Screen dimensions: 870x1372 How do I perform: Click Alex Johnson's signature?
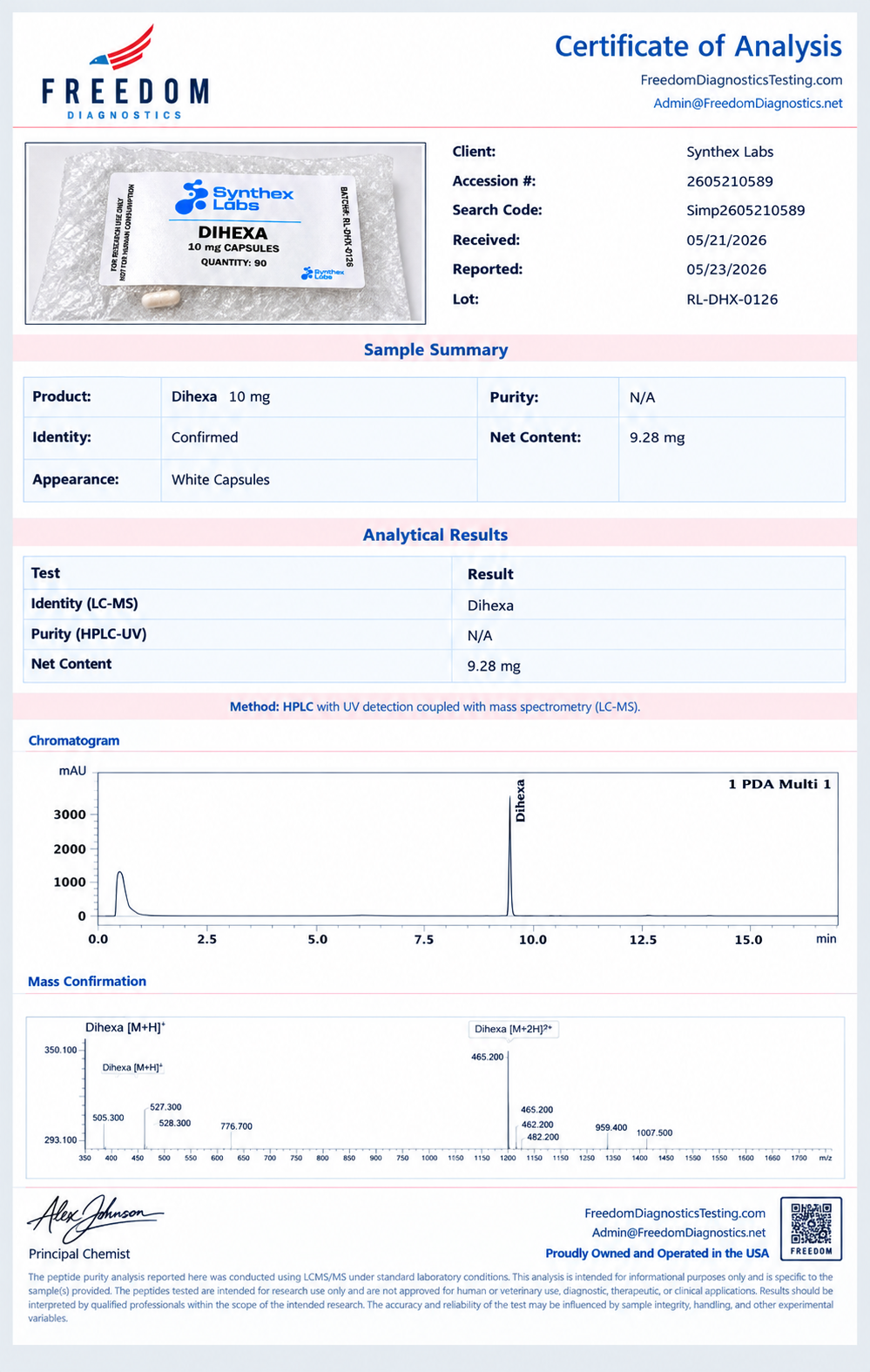(94, 1218)
